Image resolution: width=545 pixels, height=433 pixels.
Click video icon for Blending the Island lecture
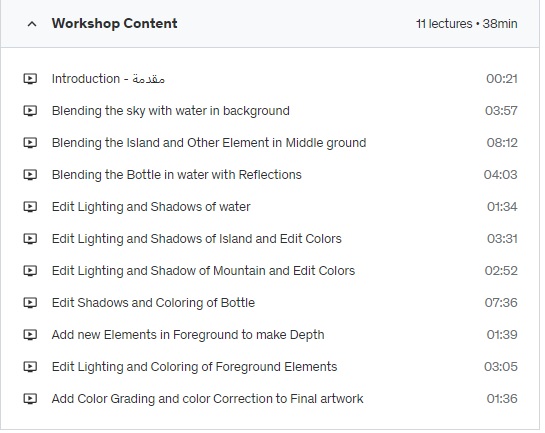point(30,143)
